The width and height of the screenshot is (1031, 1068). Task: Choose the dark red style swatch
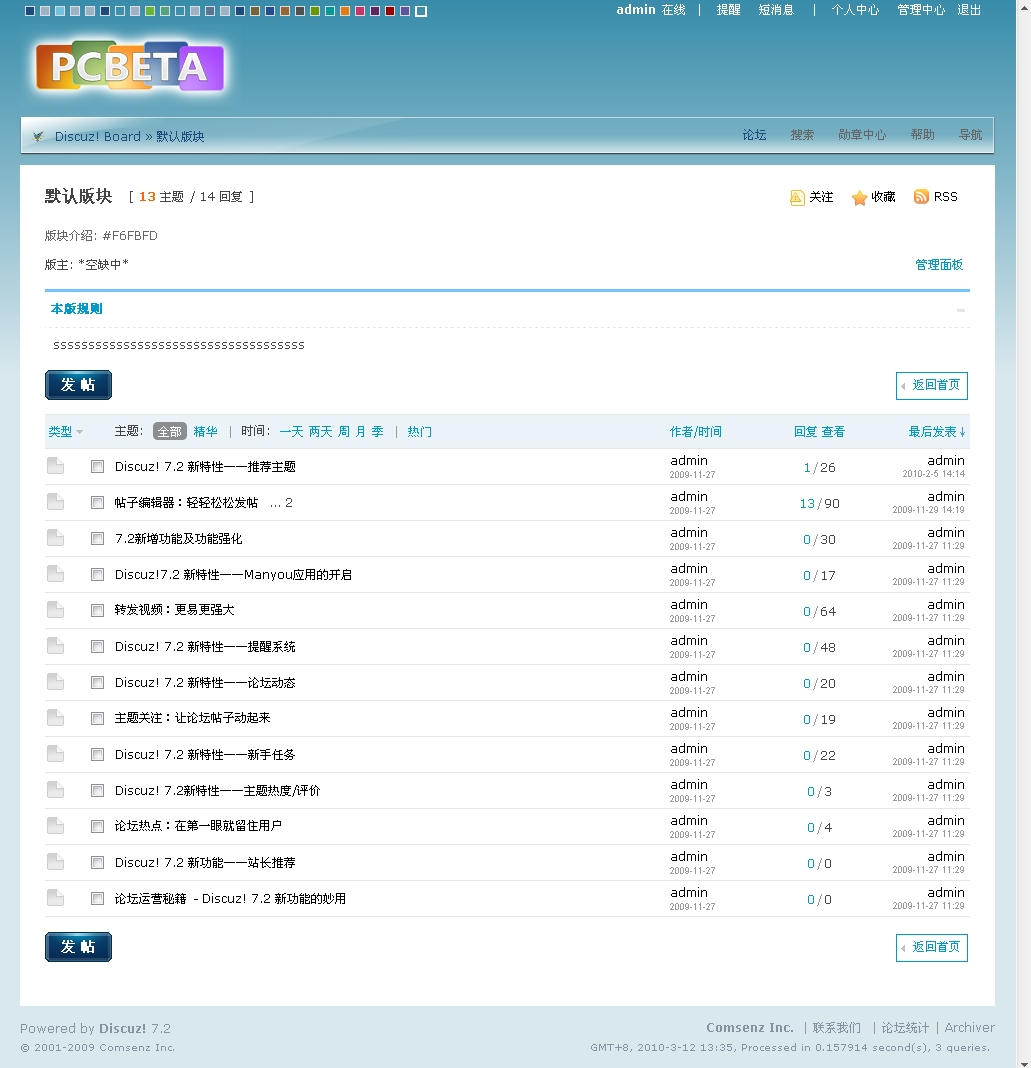[390, 11]
